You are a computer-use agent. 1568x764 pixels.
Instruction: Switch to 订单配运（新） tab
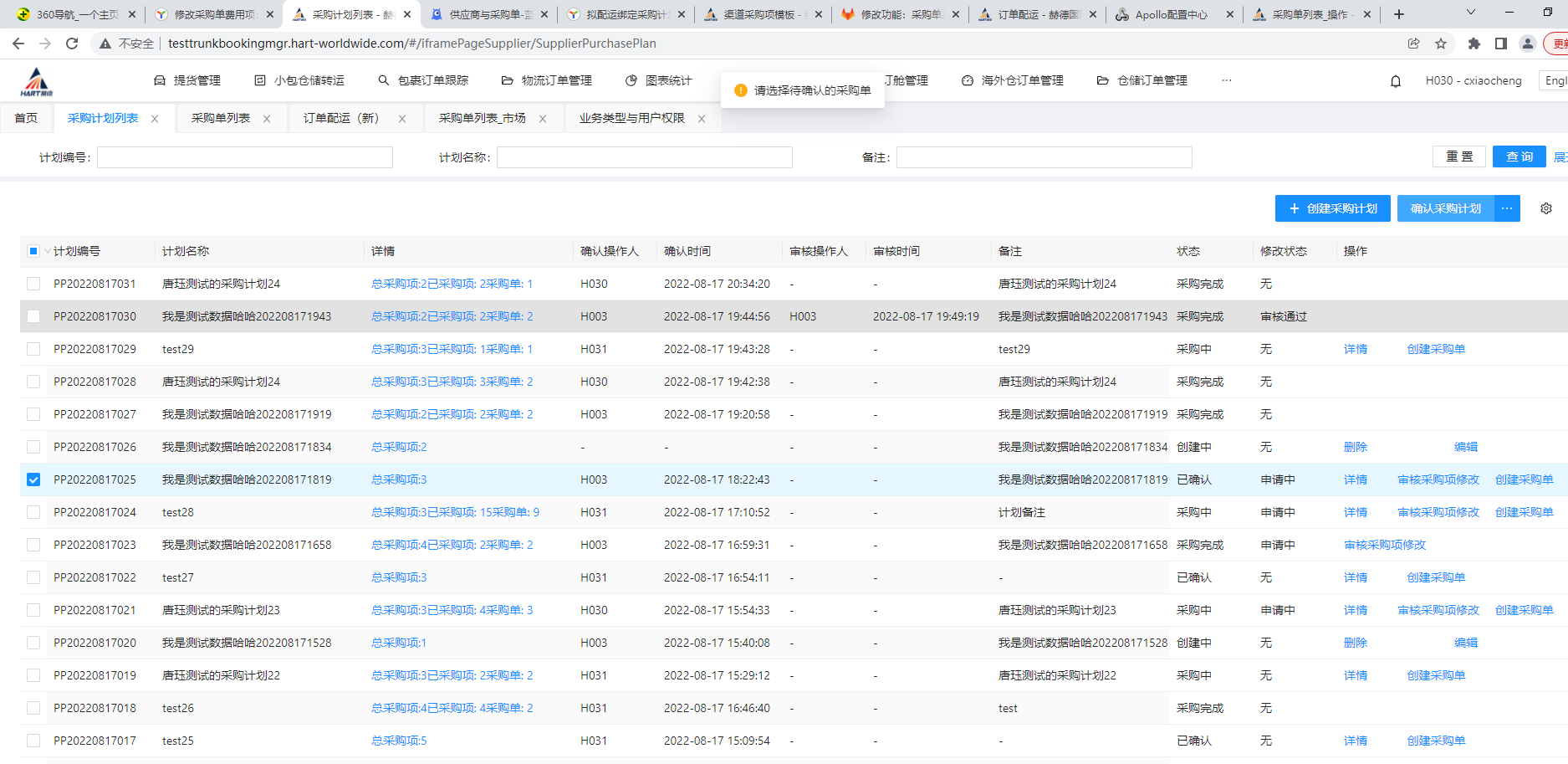pos(341,119)
